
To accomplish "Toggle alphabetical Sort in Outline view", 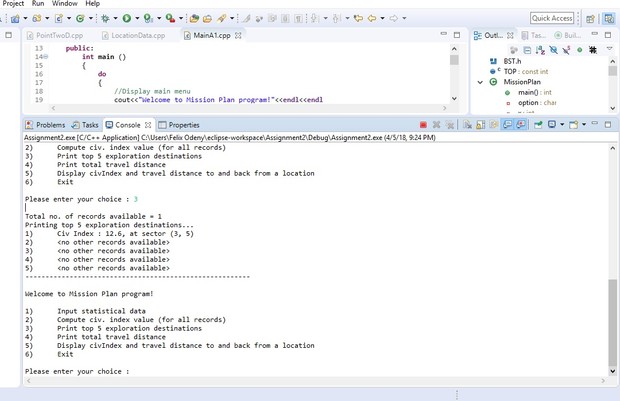I will [x=540, y=50].
